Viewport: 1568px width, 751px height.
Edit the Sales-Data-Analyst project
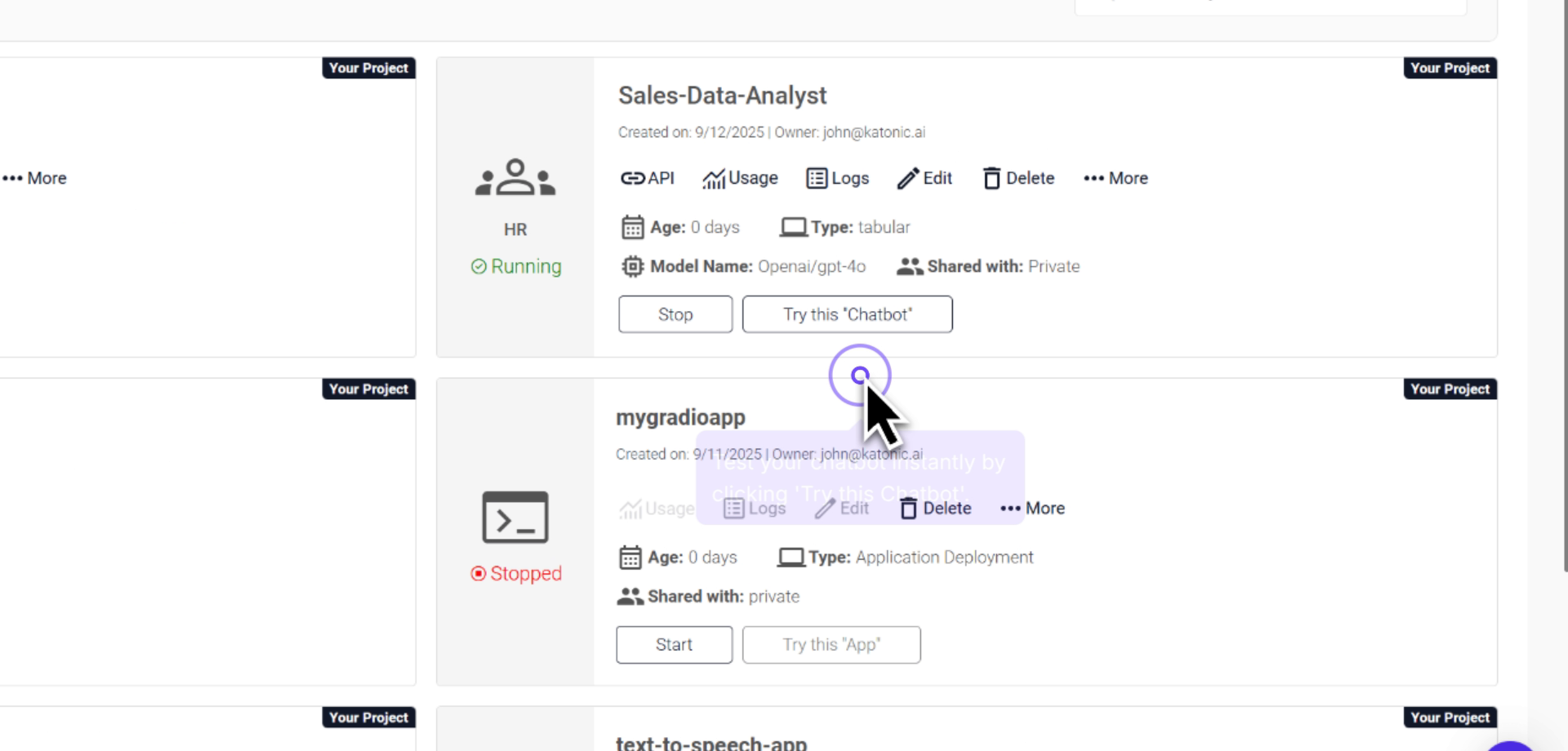(x=924, y=178)
